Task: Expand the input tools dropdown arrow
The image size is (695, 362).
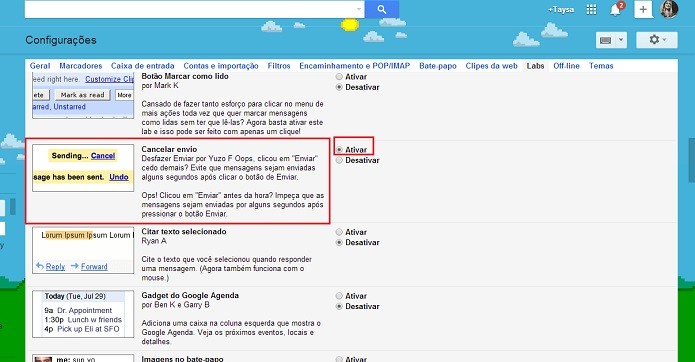Action: (x=621, y=40)
